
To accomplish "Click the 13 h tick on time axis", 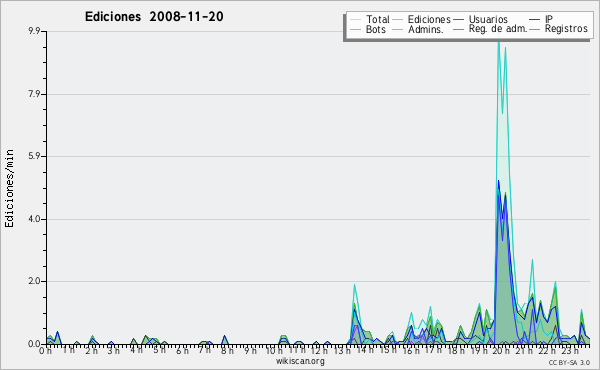I will point(342,350).
